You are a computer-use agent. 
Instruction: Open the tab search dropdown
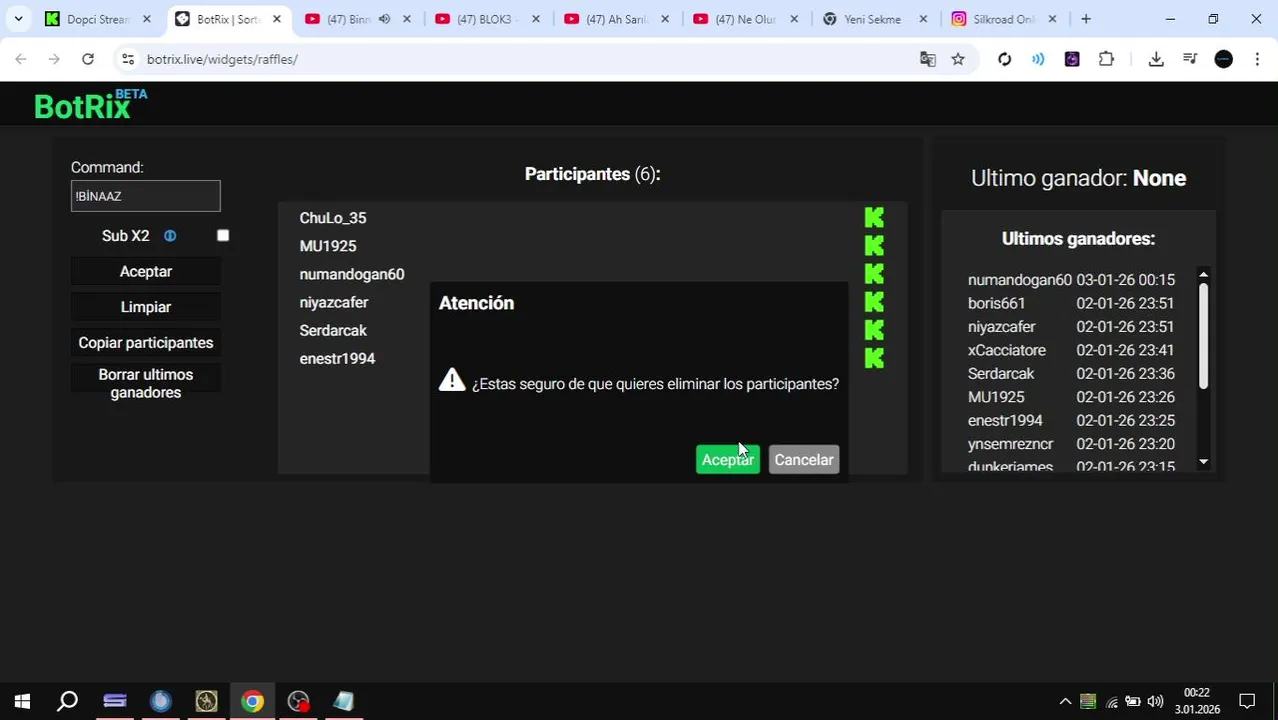tap(18, 19)
